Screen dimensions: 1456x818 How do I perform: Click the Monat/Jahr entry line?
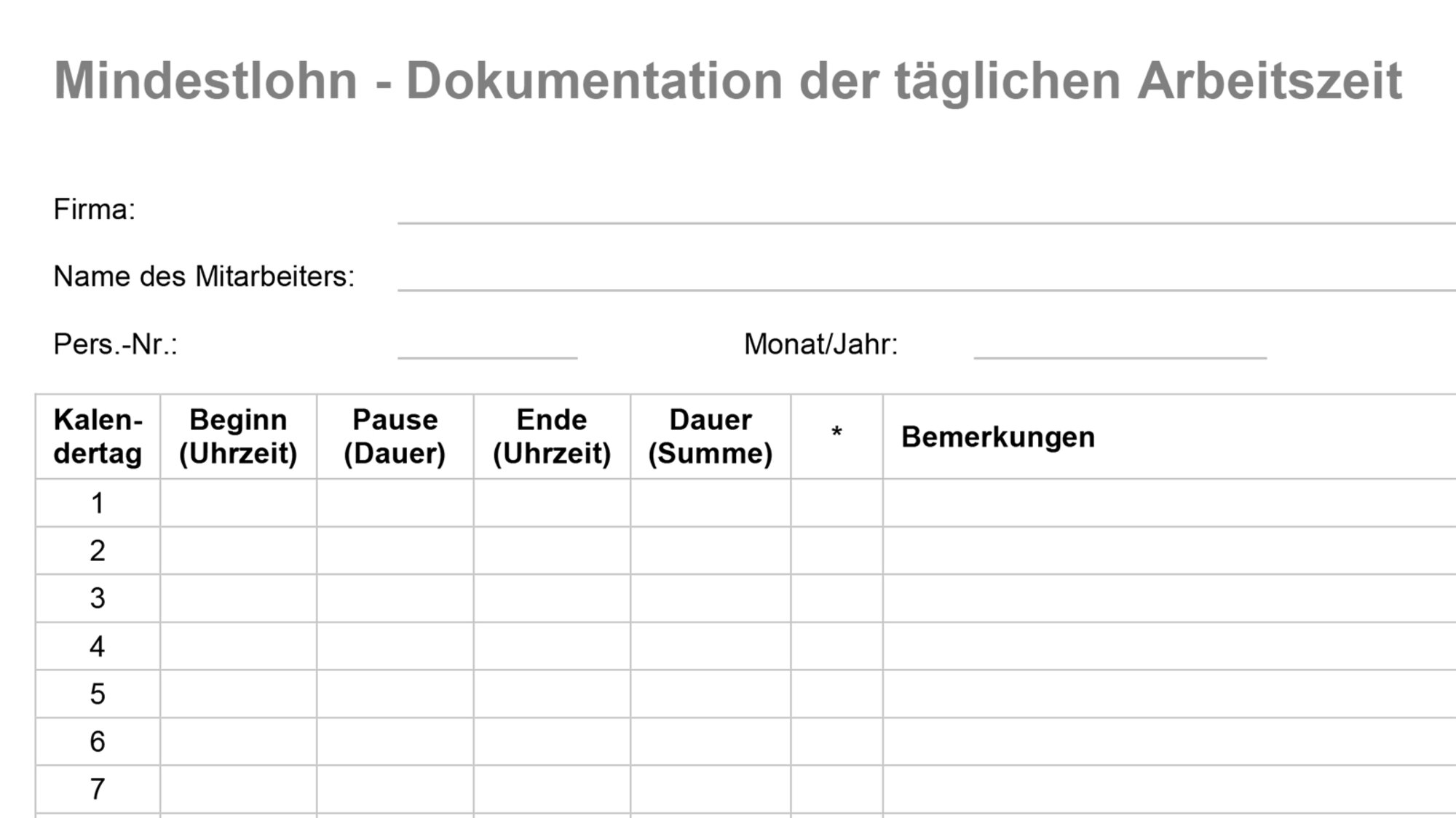1120,345
